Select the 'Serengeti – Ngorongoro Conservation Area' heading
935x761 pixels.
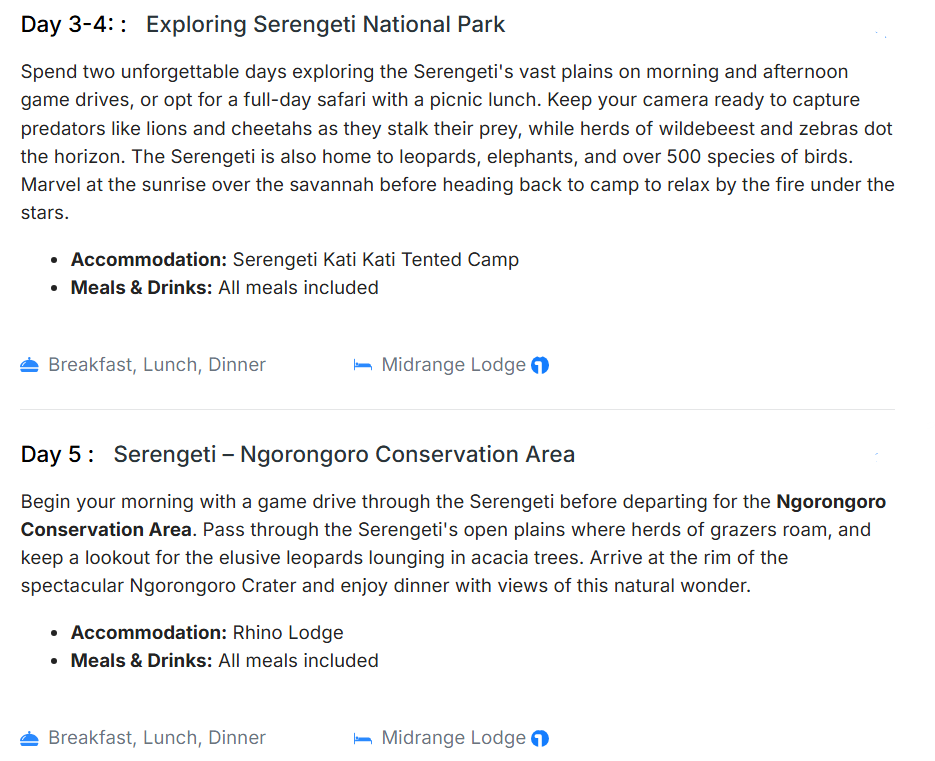point(344,454)
